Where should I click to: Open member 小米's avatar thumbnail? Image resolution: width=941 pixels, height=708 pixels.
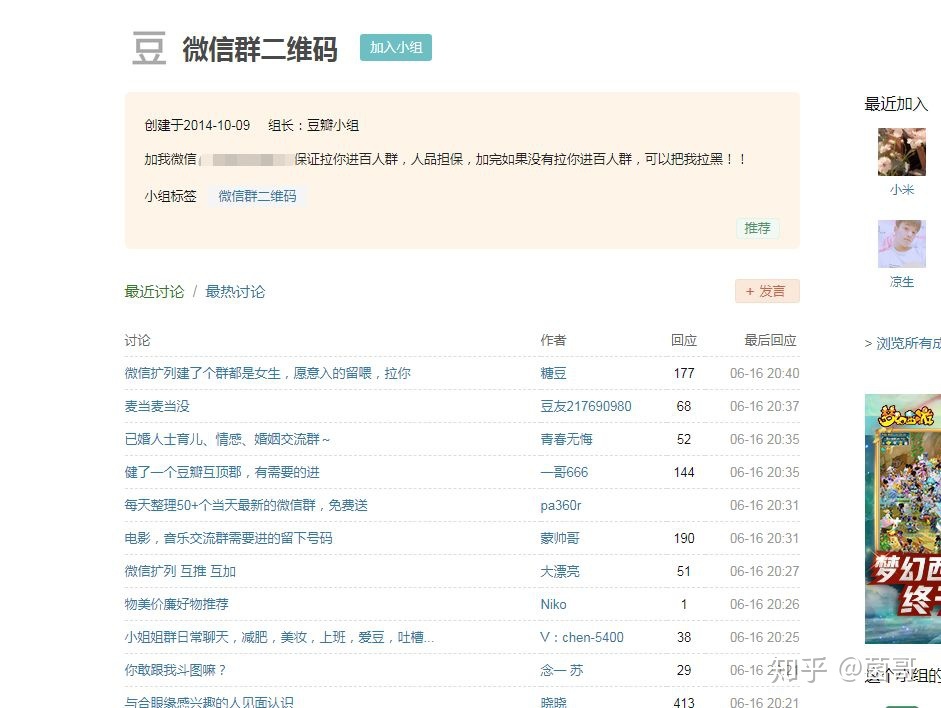[901, 152]
